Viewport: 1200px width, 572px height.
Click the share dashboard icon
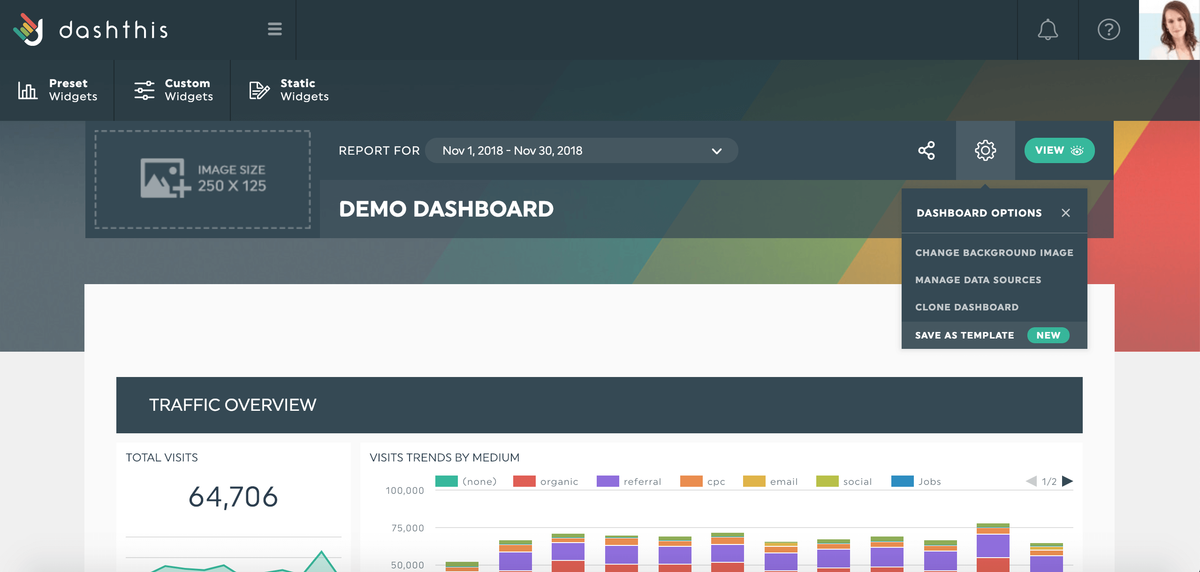[927, 151]
